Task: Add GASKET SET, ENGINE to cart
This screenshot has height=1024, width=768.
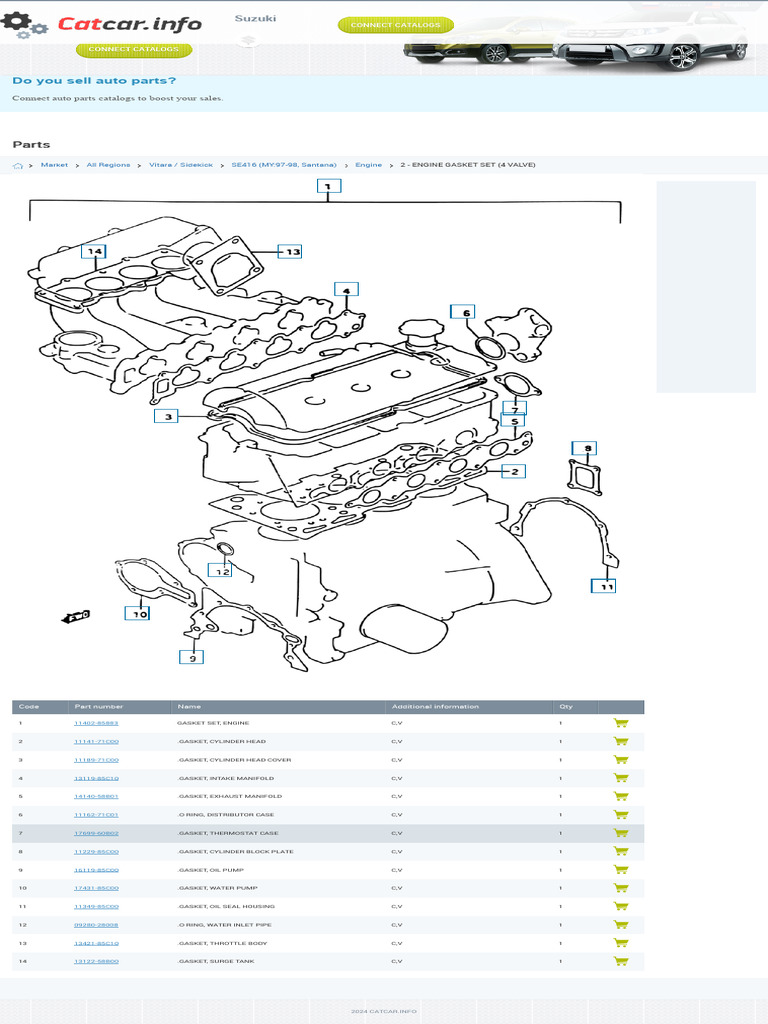Action: tap(620, 723)
